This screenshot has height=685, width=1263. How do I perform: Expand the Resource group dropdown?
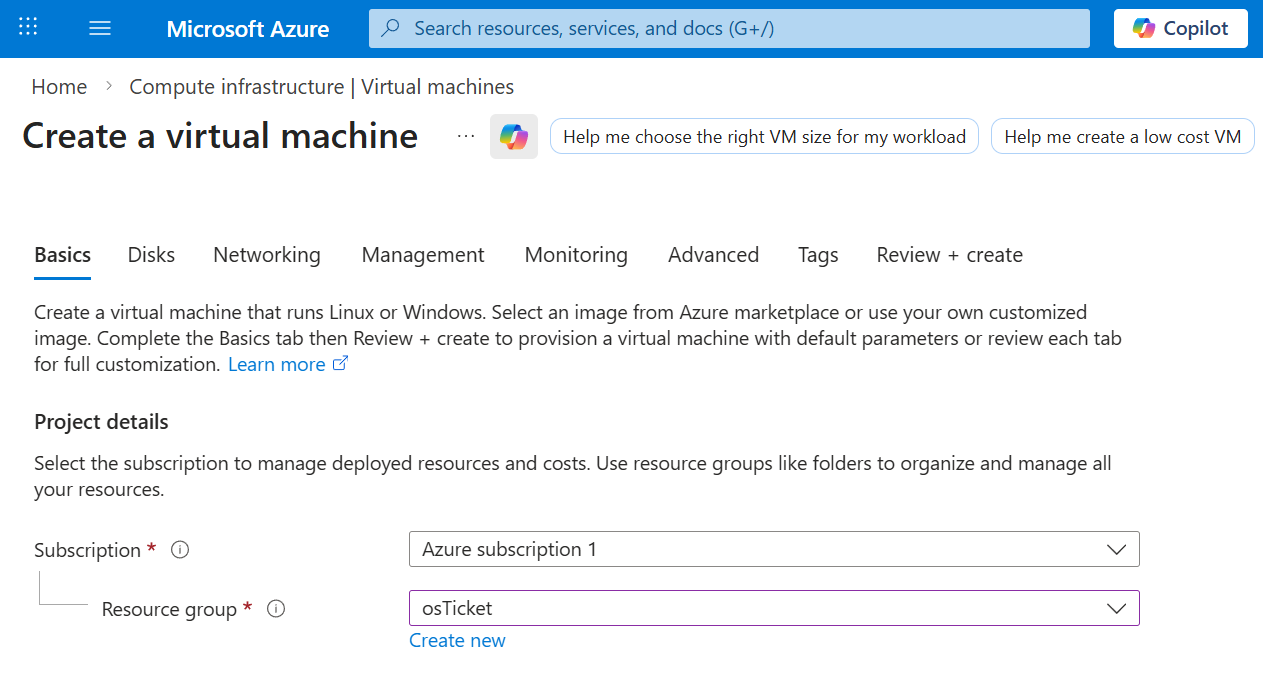point(1116,609)
